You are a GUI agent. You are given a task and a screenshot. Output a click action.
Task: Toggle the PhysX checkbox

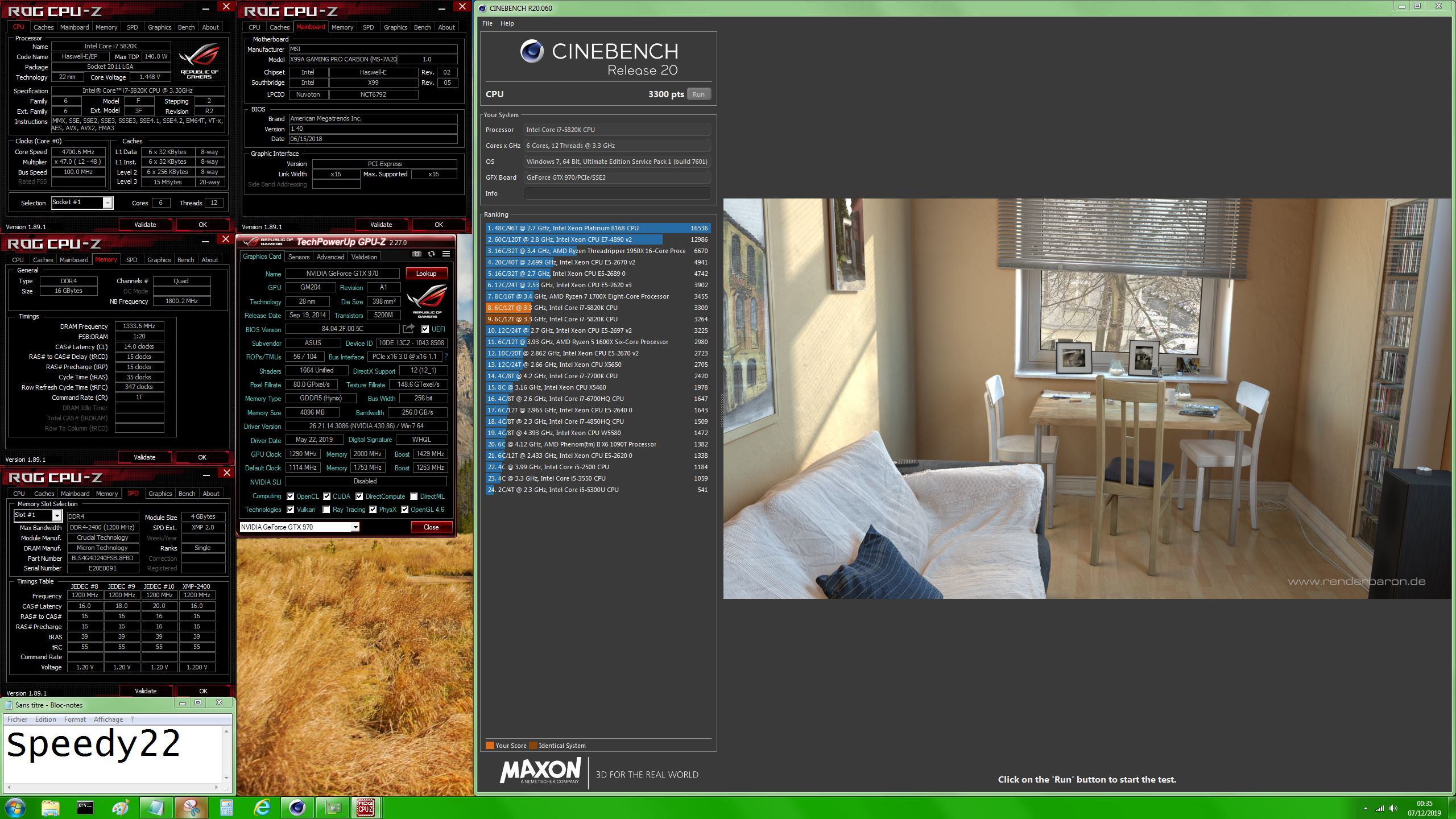pyautogui.click(x=373, y=509)
